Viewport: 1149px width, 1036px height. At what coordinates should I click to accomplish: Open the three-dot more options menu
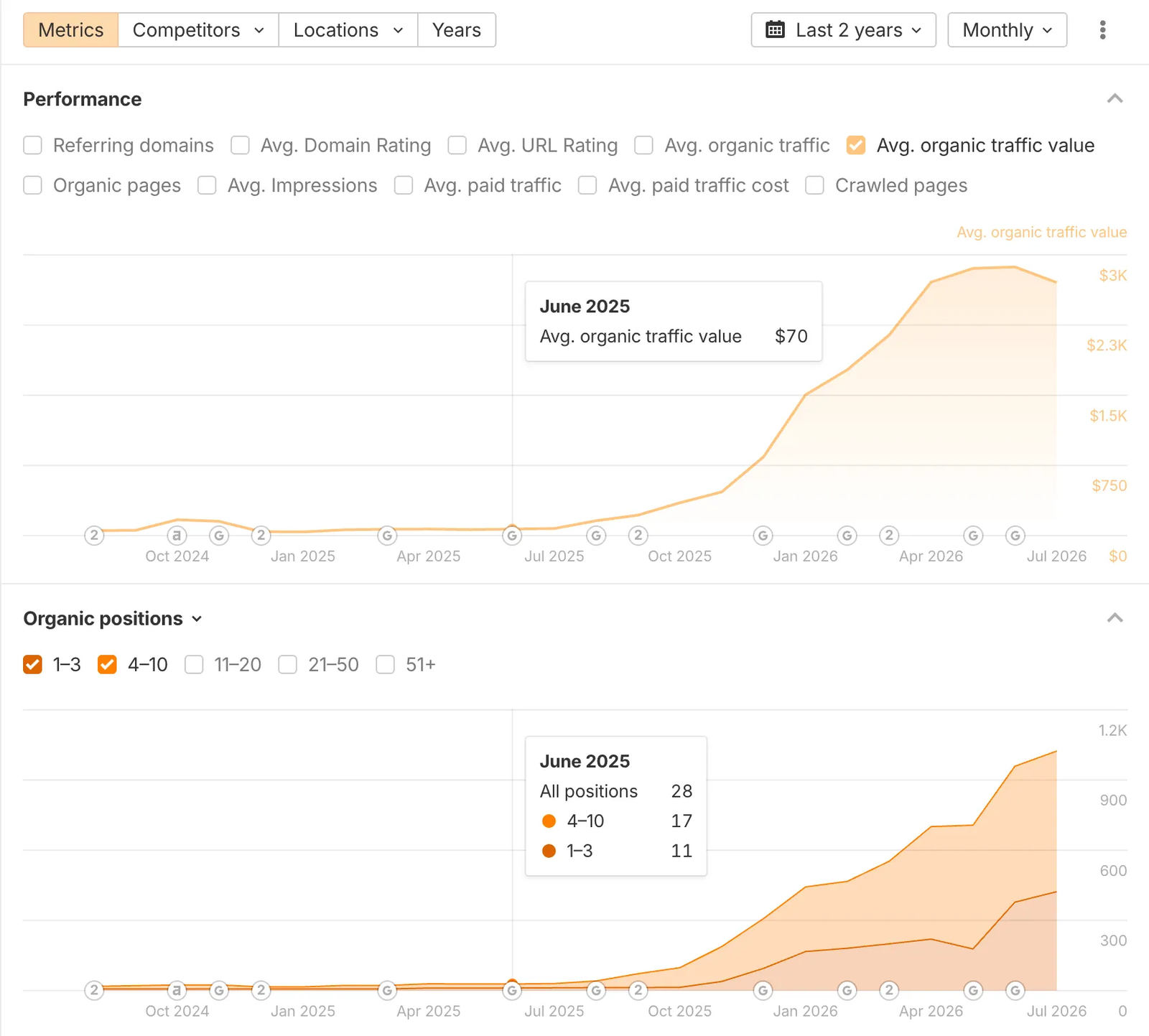pos(1102,30)
